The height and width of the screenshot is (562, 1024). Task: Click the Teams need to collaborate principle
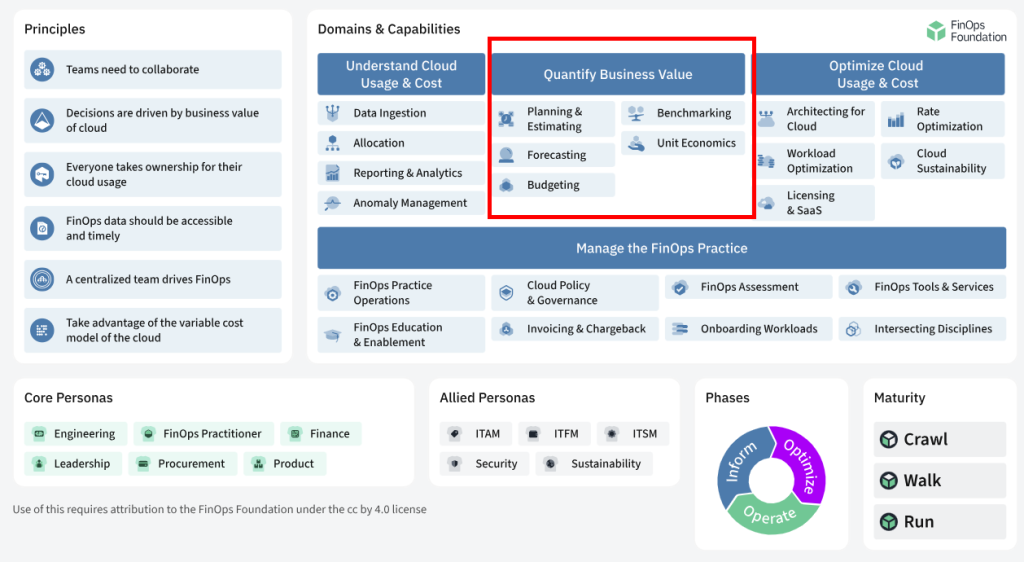coord(153,69)
